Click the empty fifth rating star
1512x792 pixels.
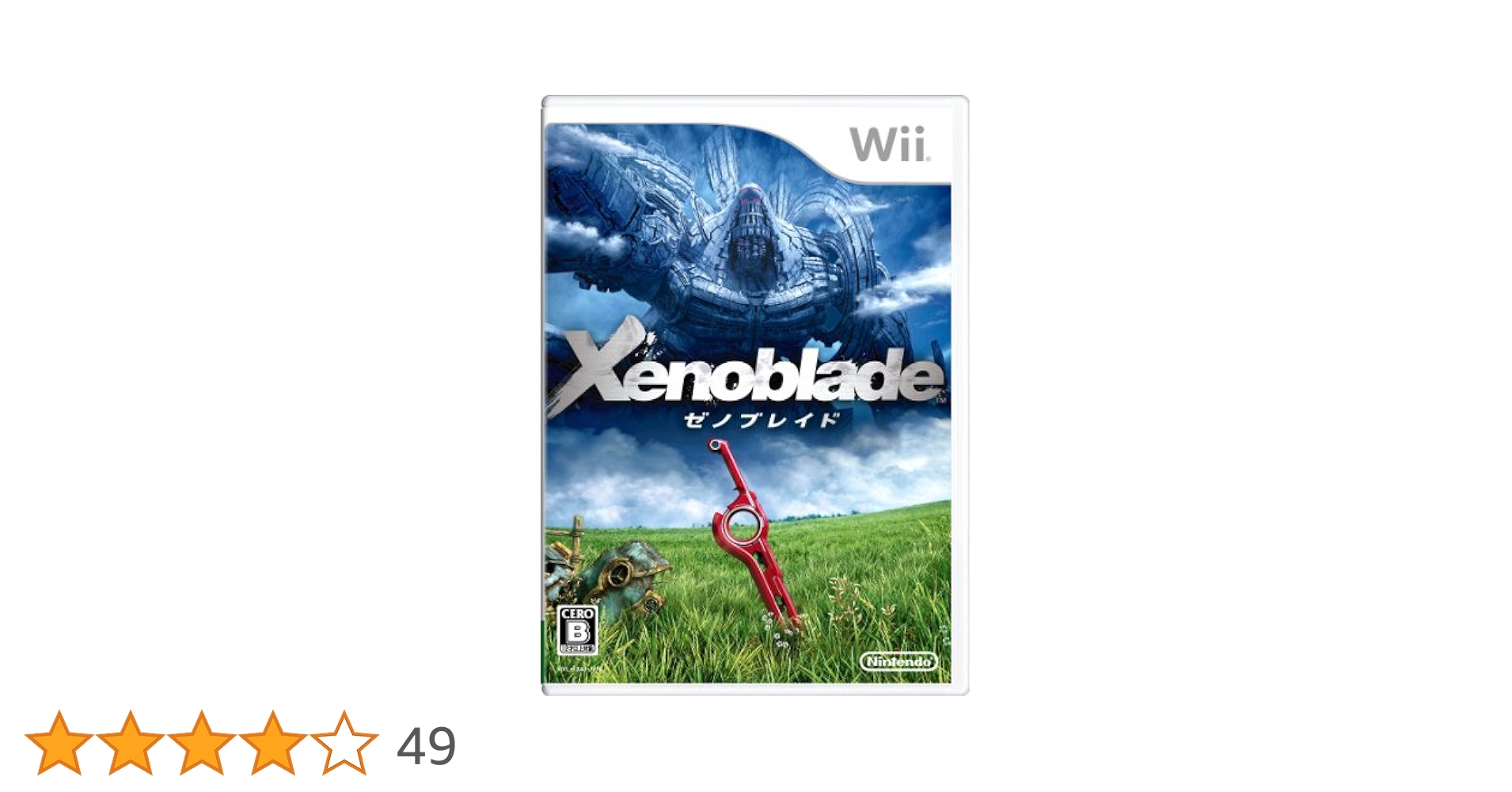(344, 743)
